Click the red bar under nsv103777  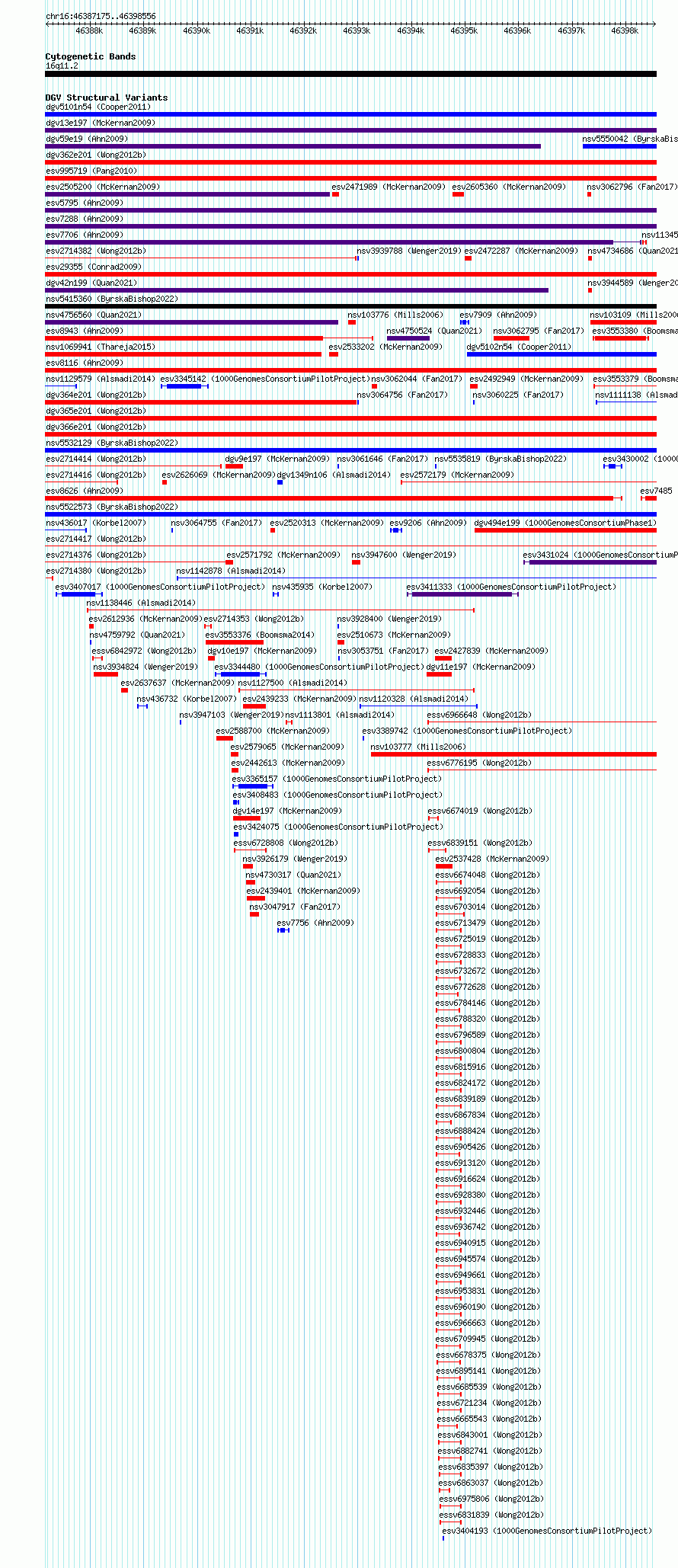click(x=513, y=754)
